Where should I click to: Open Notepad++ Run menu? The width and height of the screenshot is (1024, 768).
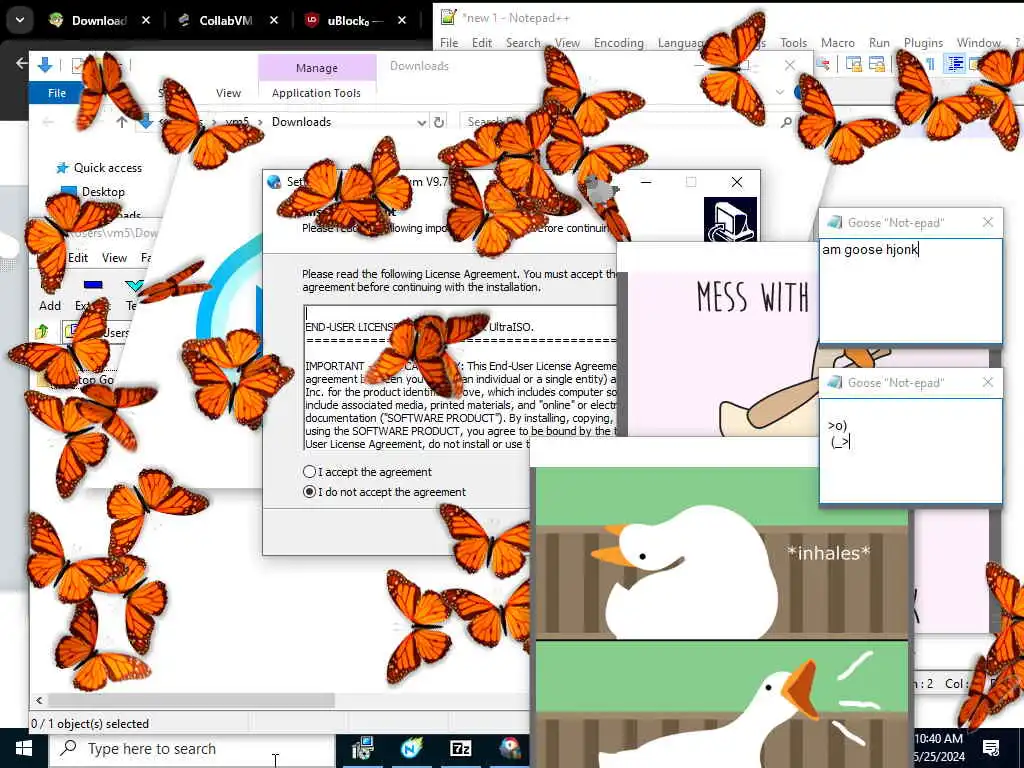(879, 42)
